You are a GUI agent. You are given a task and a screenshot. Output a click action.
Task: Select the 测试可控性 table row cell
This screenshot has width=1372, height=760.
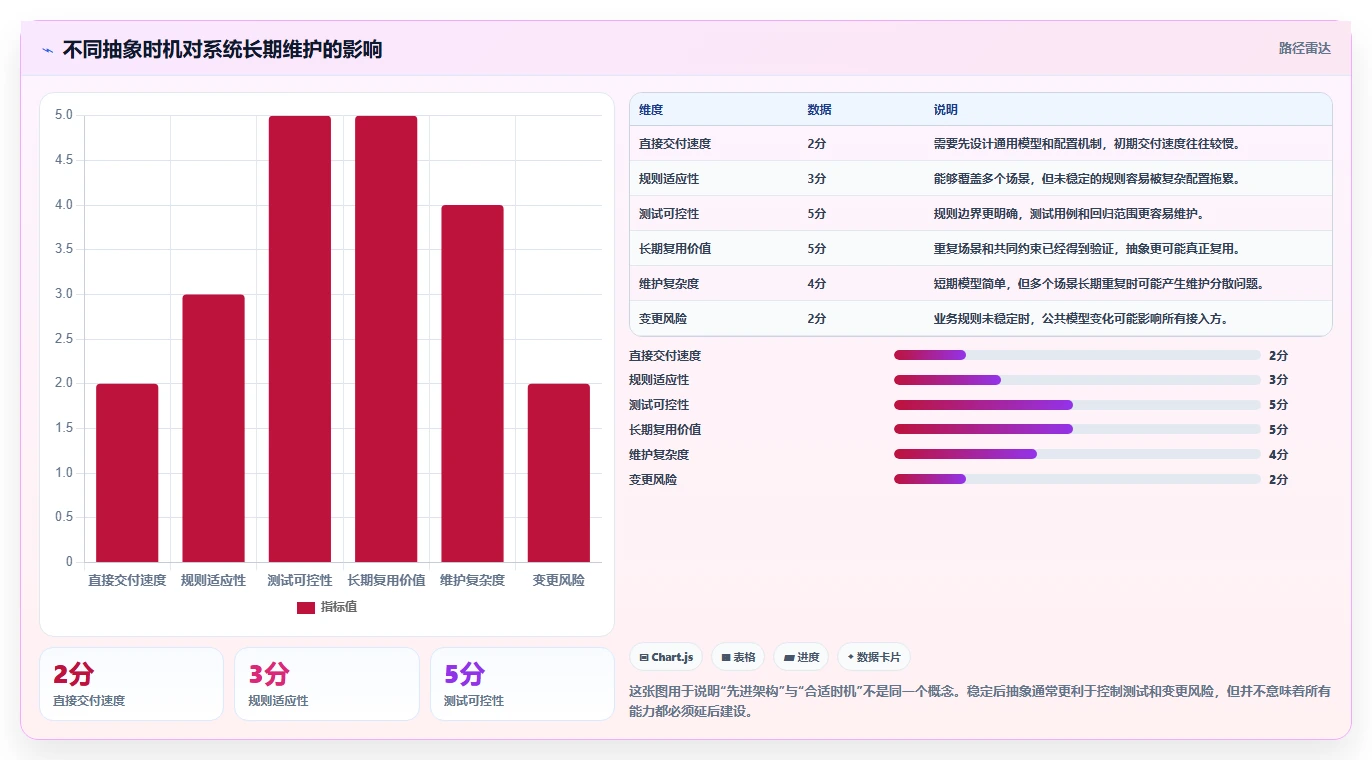(x=669, y=214)
